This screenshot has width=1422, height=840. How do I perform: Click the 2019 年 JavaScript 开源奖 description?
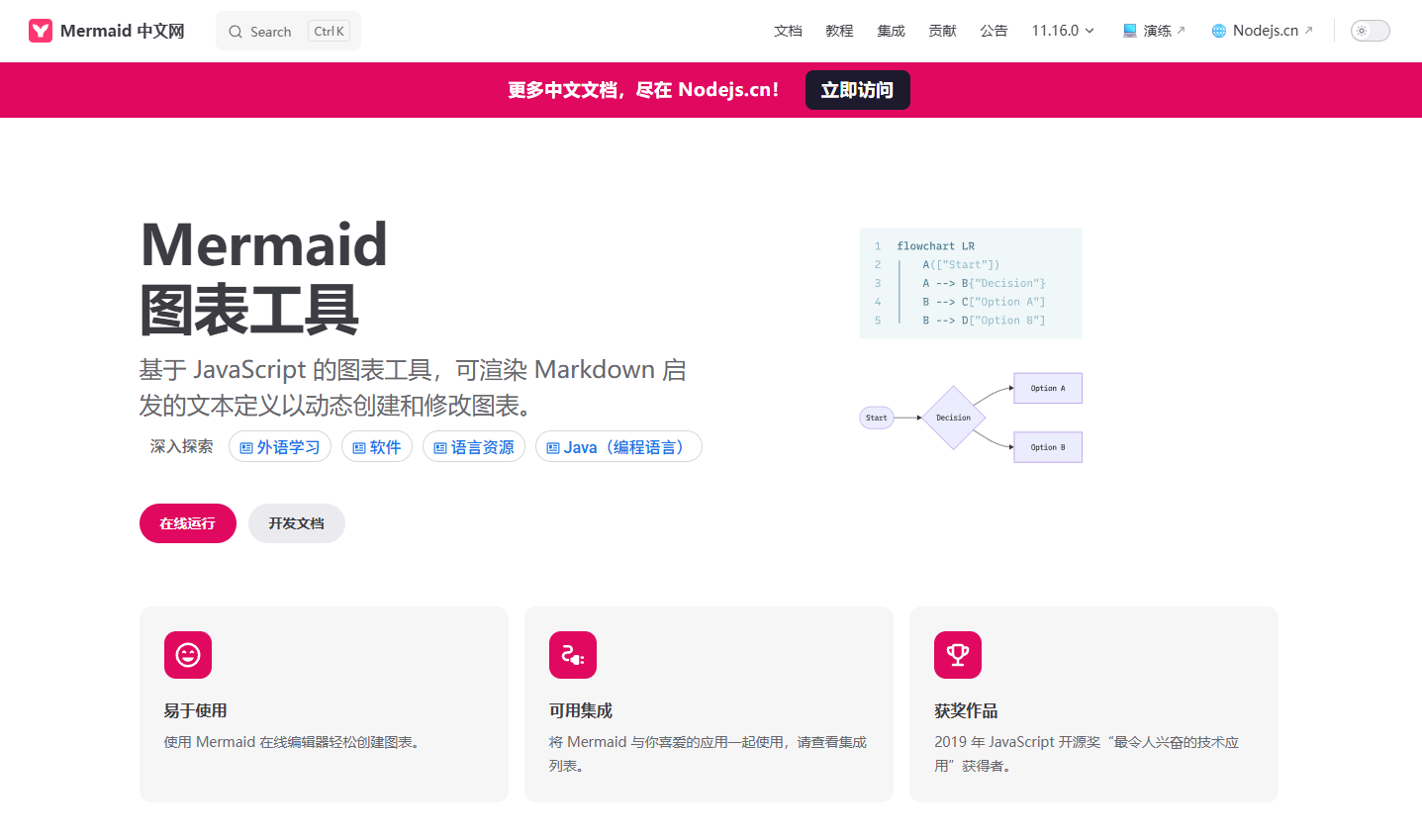tap(1087, 754)
